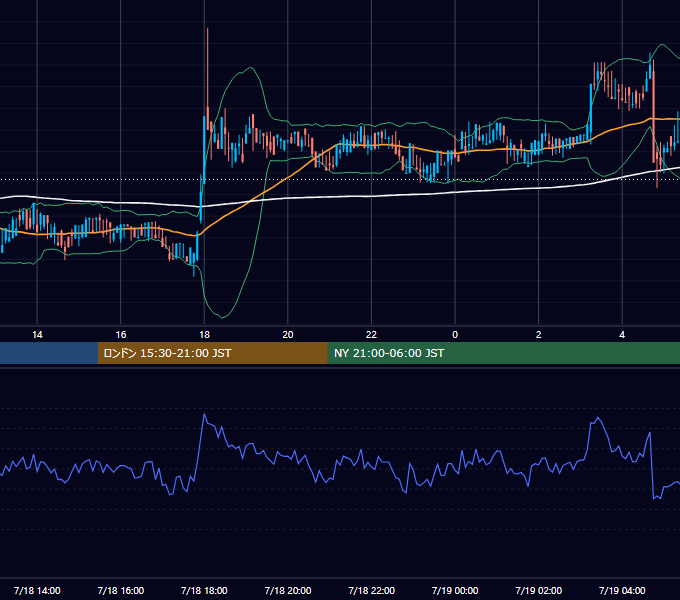Click the 7/18 16:00 date label
The height and width of the screenshot is (600, 680).
click(x=121, y=590)
